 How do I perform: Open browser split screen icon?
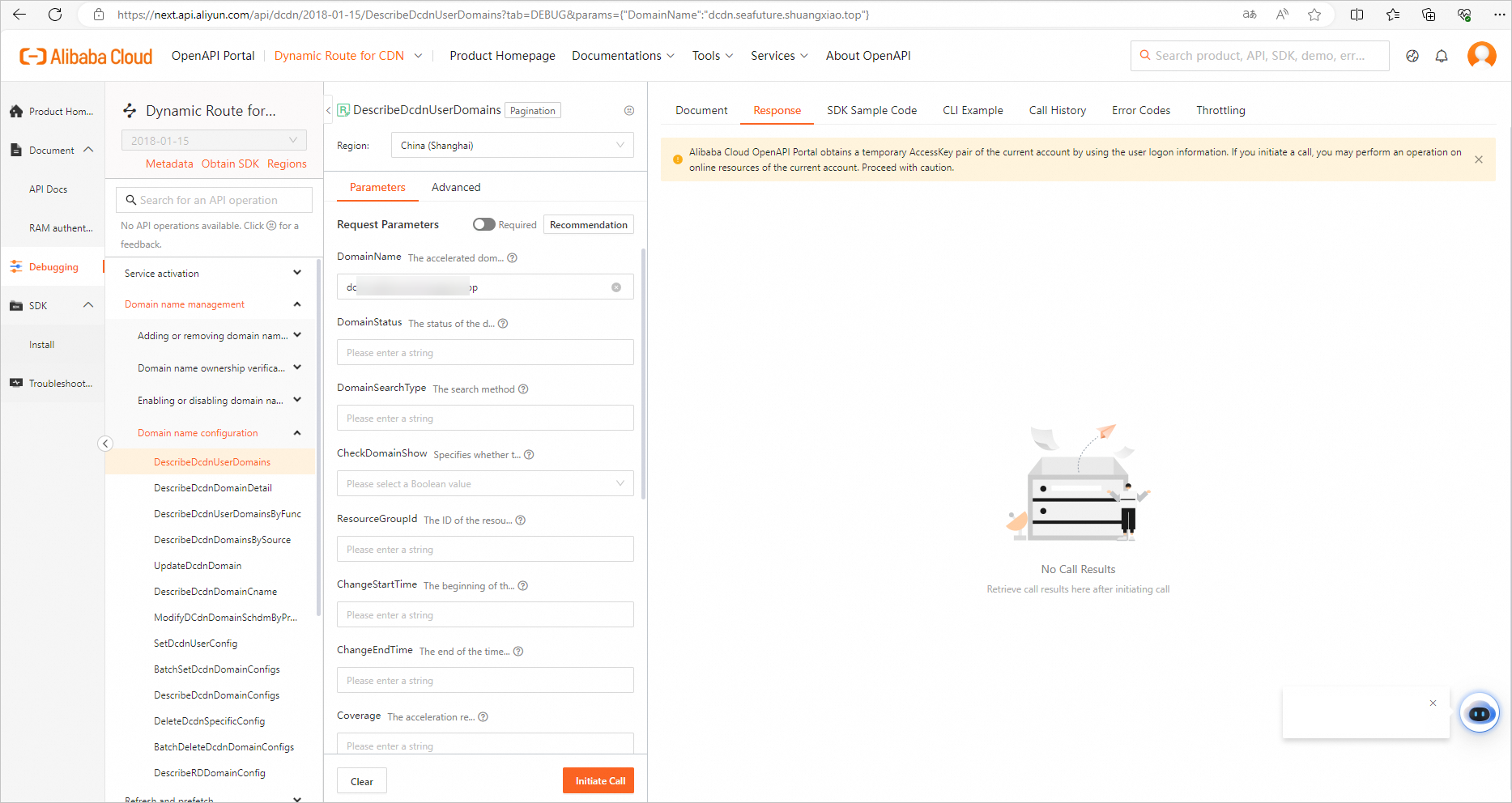click(x=1357, y=15)
